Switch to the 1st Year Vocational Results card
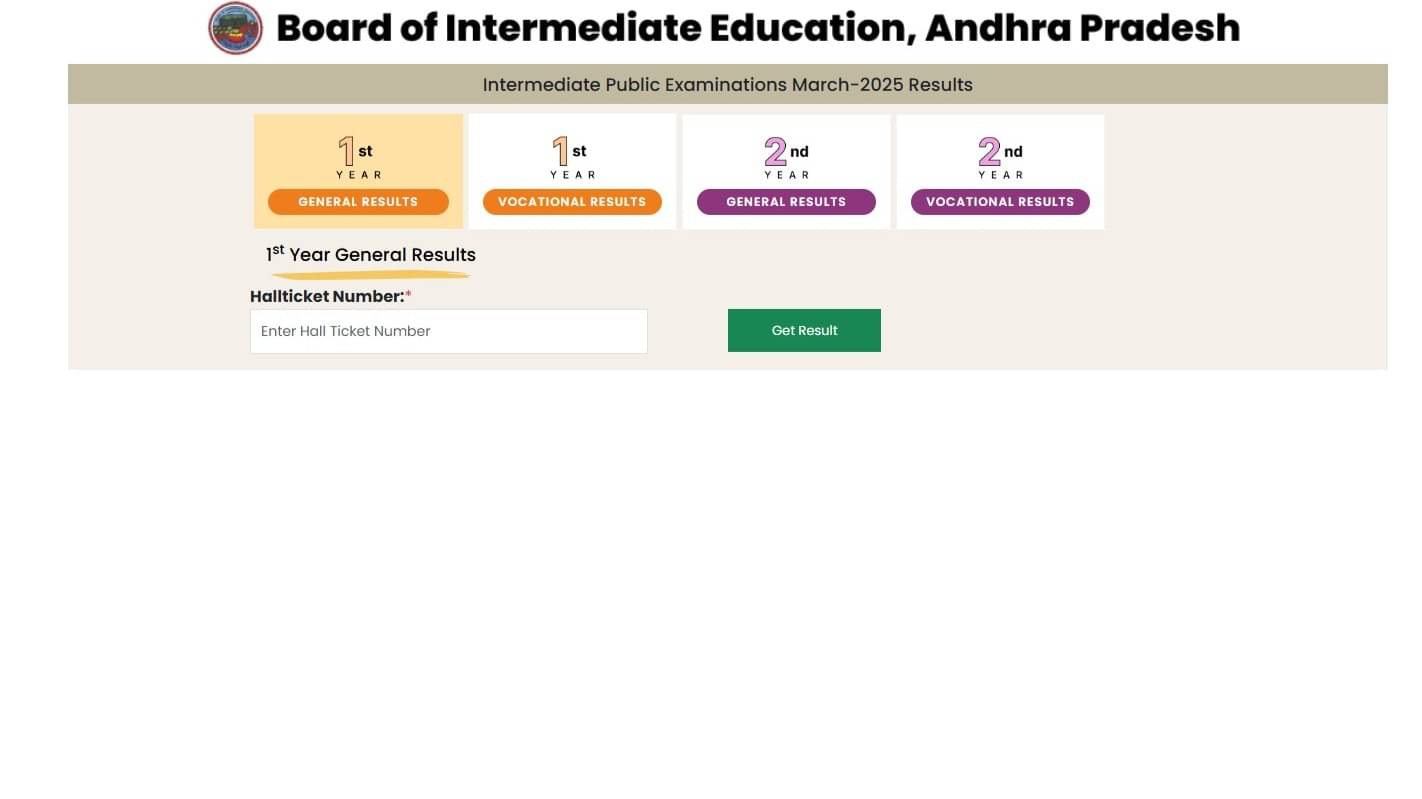This screenshot has width=1422, height=799. click(572, 171)
